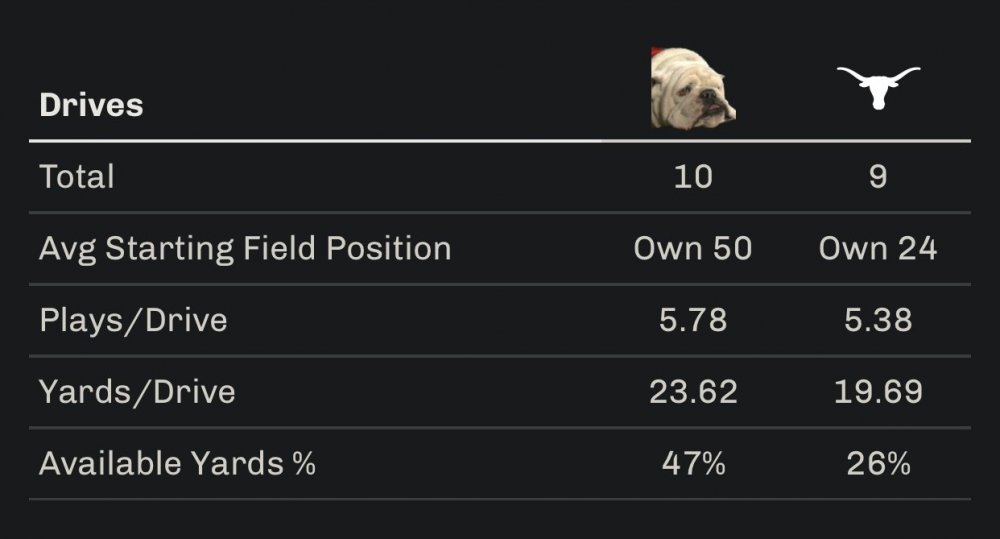Click the white divider under the Drives header
This screenshot has height=539, width=1000.
click(500, 141)
